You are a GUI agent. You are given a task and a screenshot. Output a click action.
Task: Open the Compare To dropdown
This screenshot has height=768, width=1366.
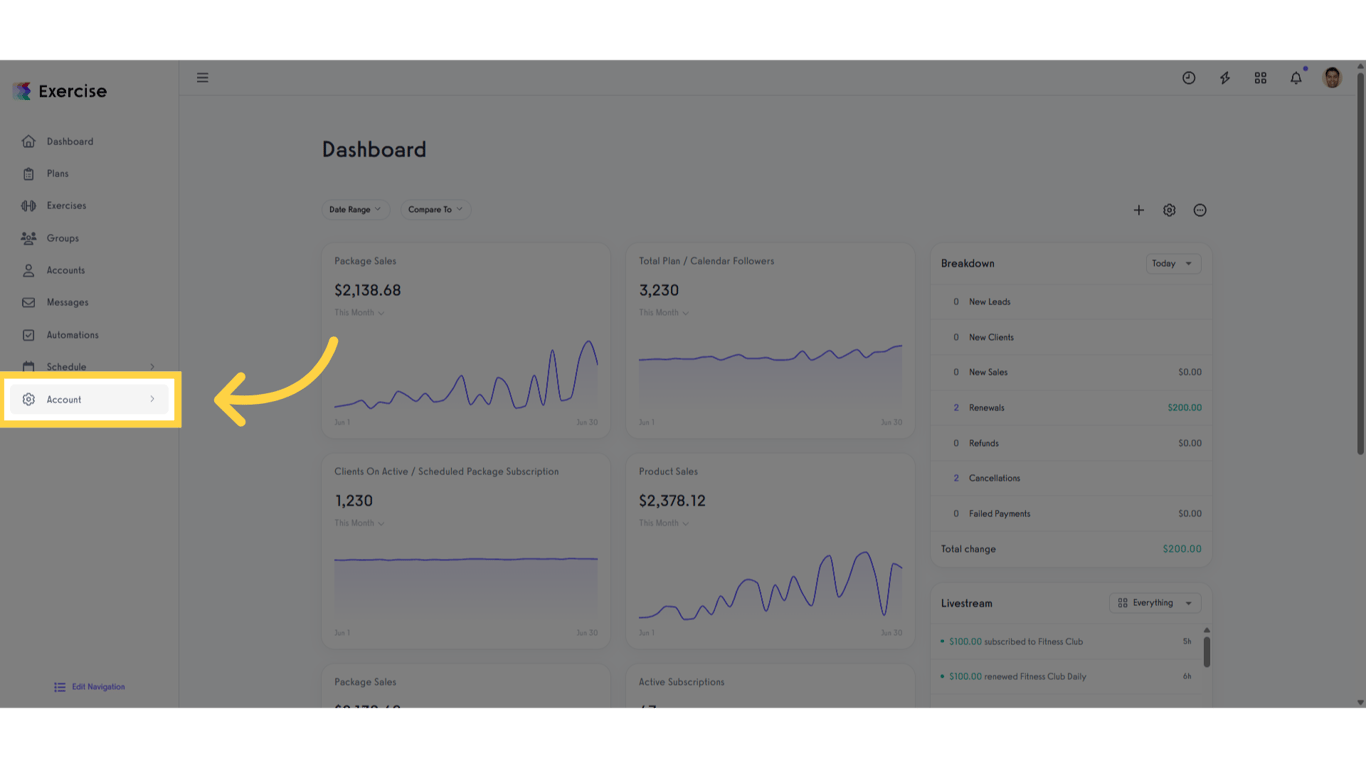pyautogui.click(x=435, y=210)
